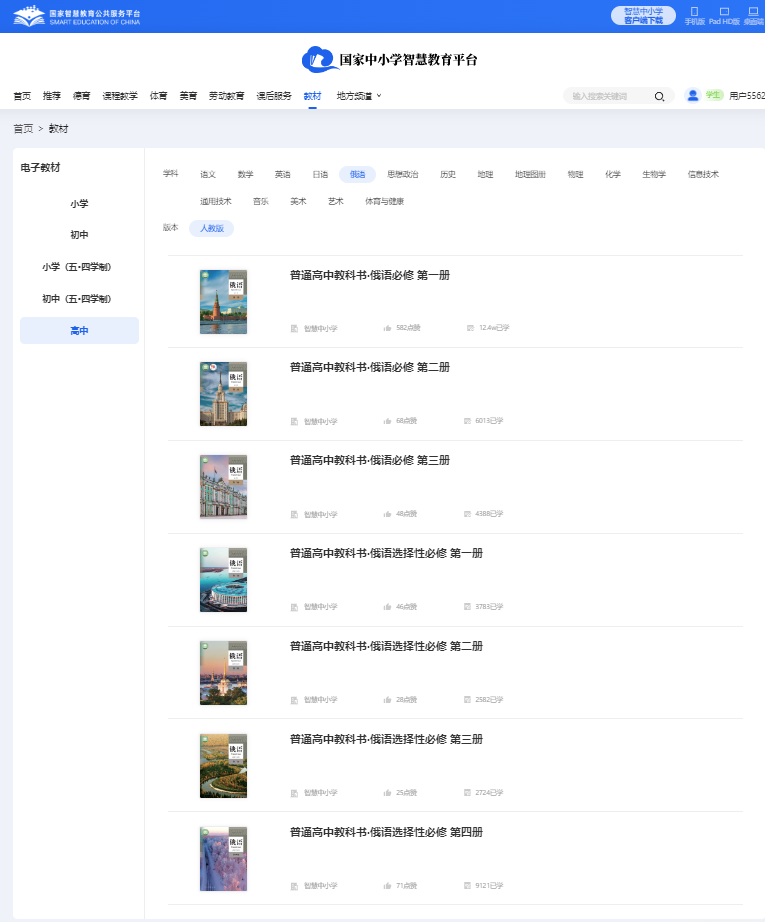Open the 普通高中教科书·俄语必修 第二册 title link
The image size is (765, 922).
(x=369, y=367)
